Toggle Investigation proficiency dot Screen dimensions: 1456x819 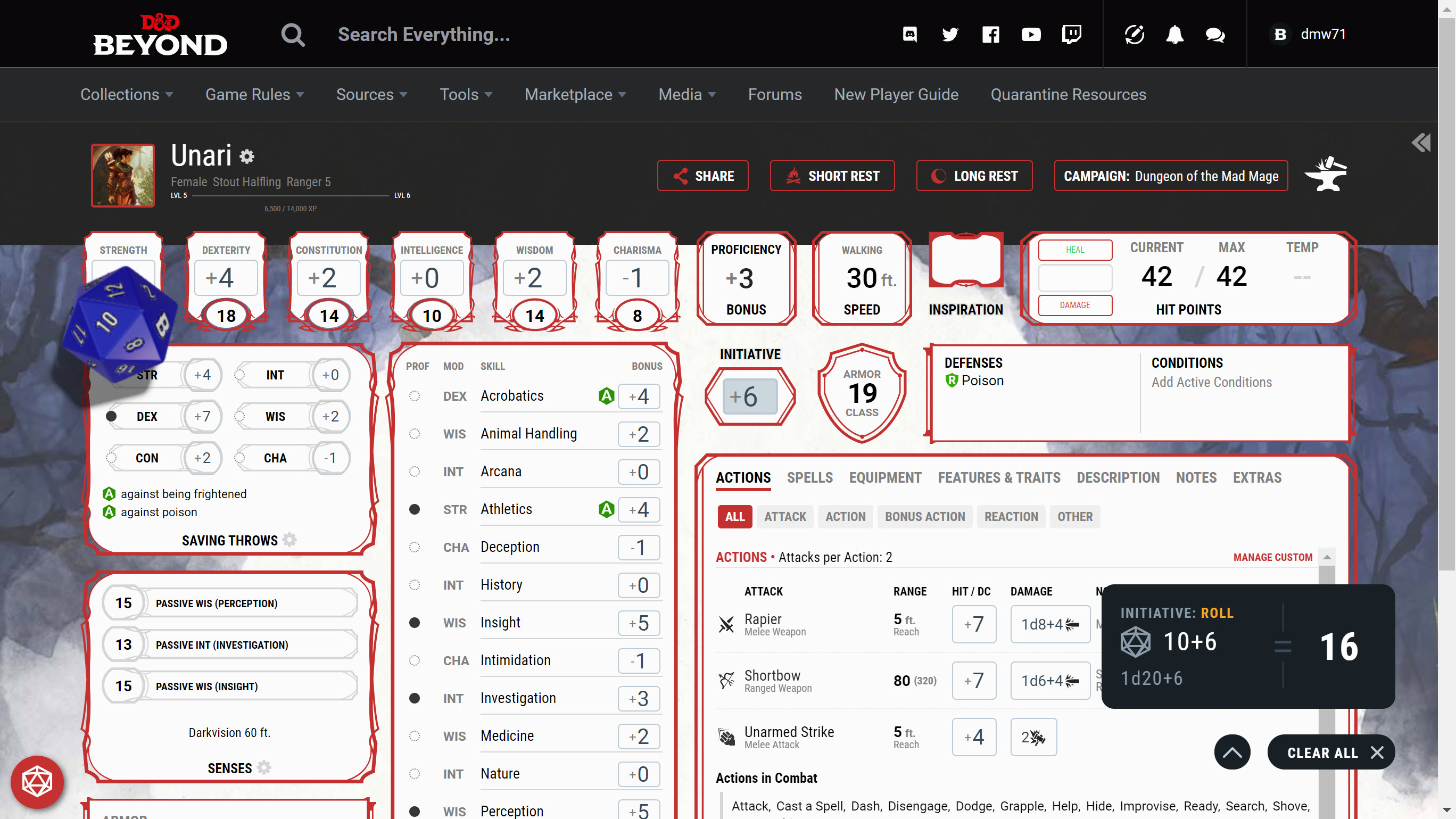[415, 699]
